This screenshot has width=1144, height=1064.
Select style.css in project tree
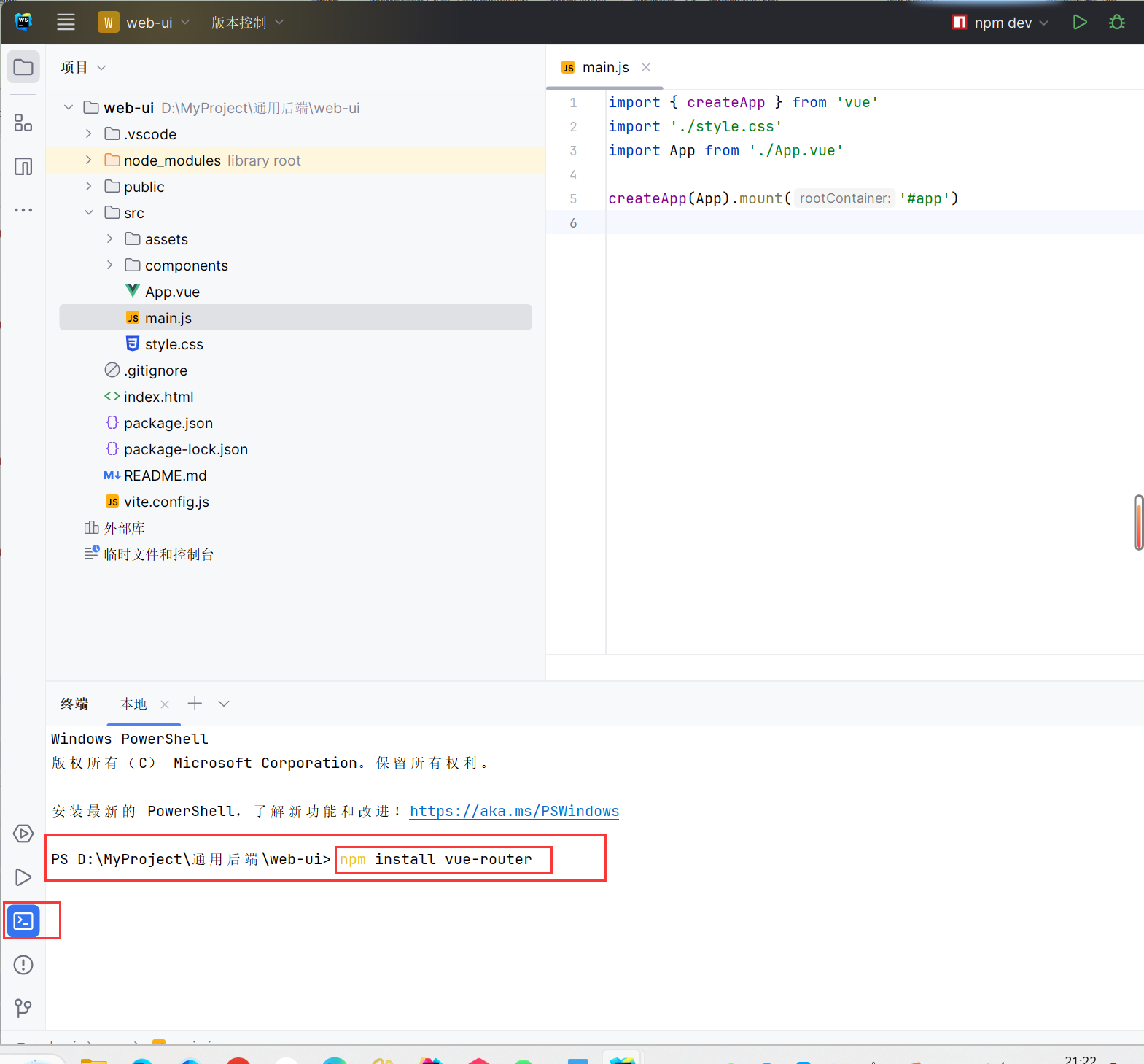174,344
